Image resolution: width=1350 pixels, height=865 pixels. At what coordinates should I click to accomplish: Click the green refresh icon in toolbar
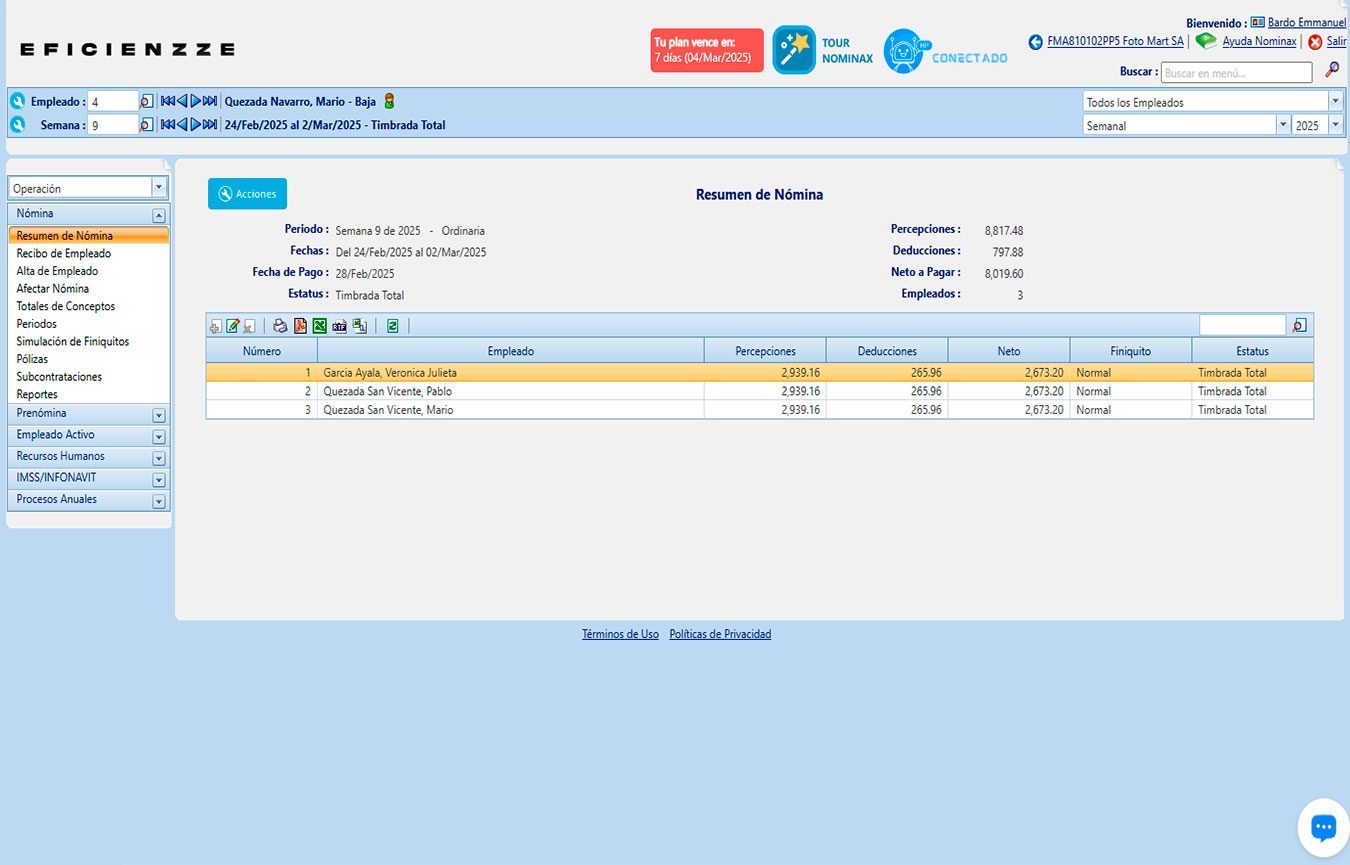tap(393, 326)
